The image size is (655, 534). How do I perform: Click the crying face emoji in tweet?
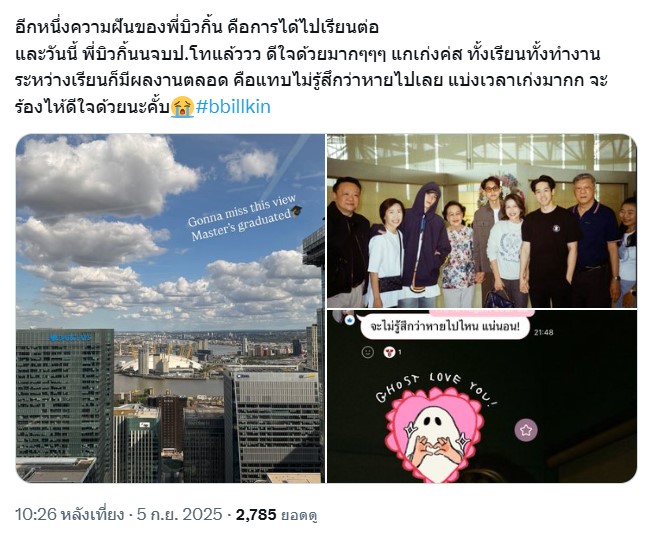point(183,107)
